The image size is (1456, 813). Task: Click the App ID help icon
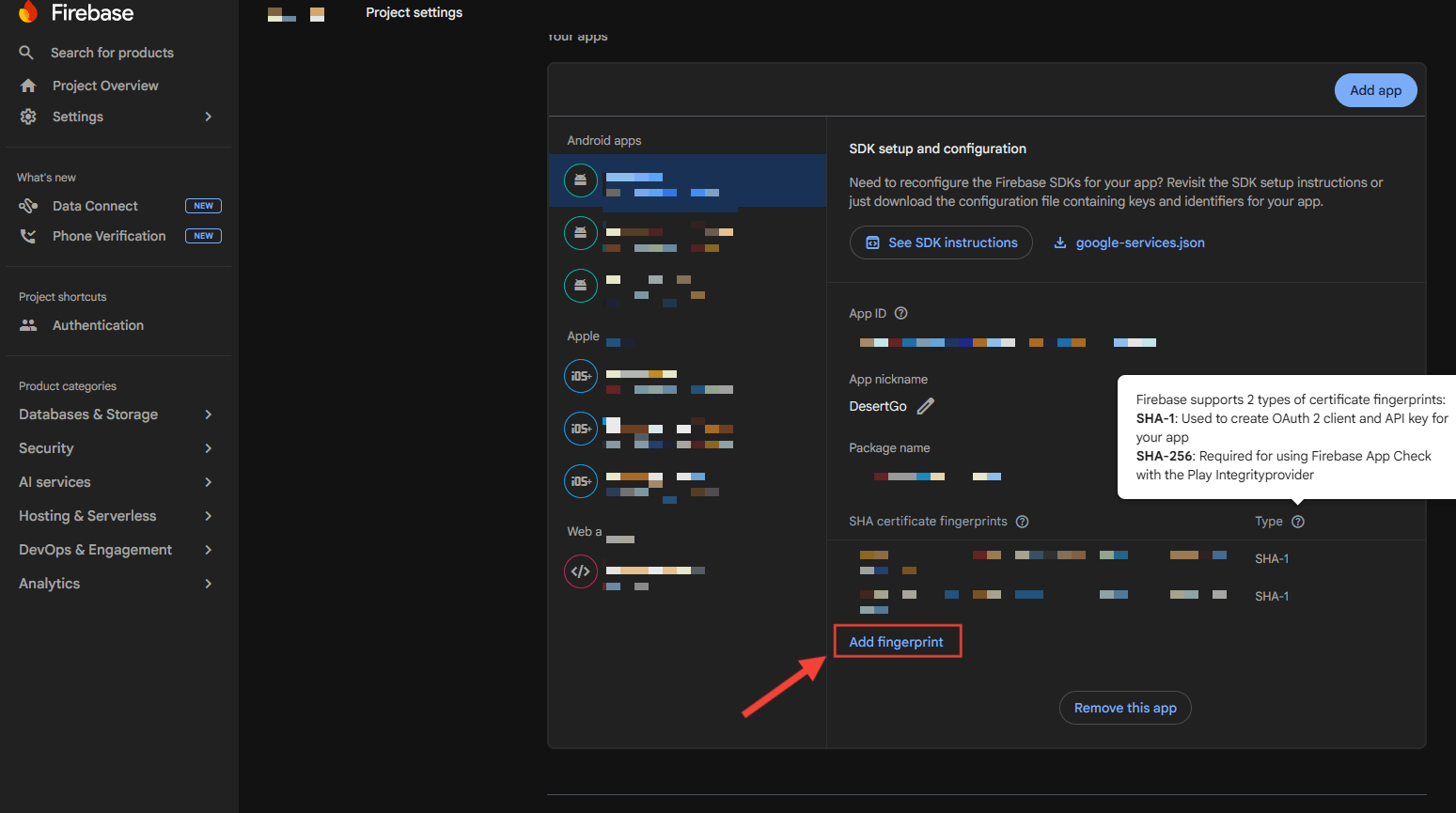coord(900,313)
